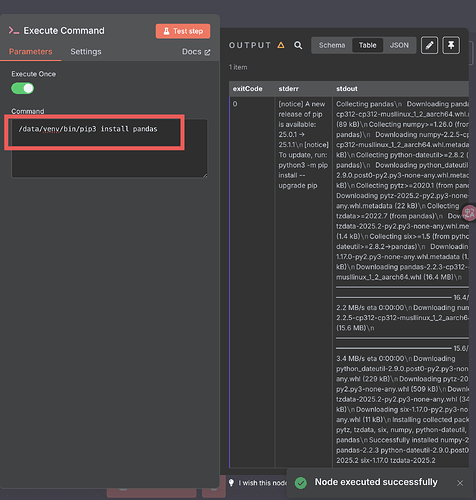Click the stderr column header
Image resolution: width=476 pixels, height=500 pixels.
point(289,89)
